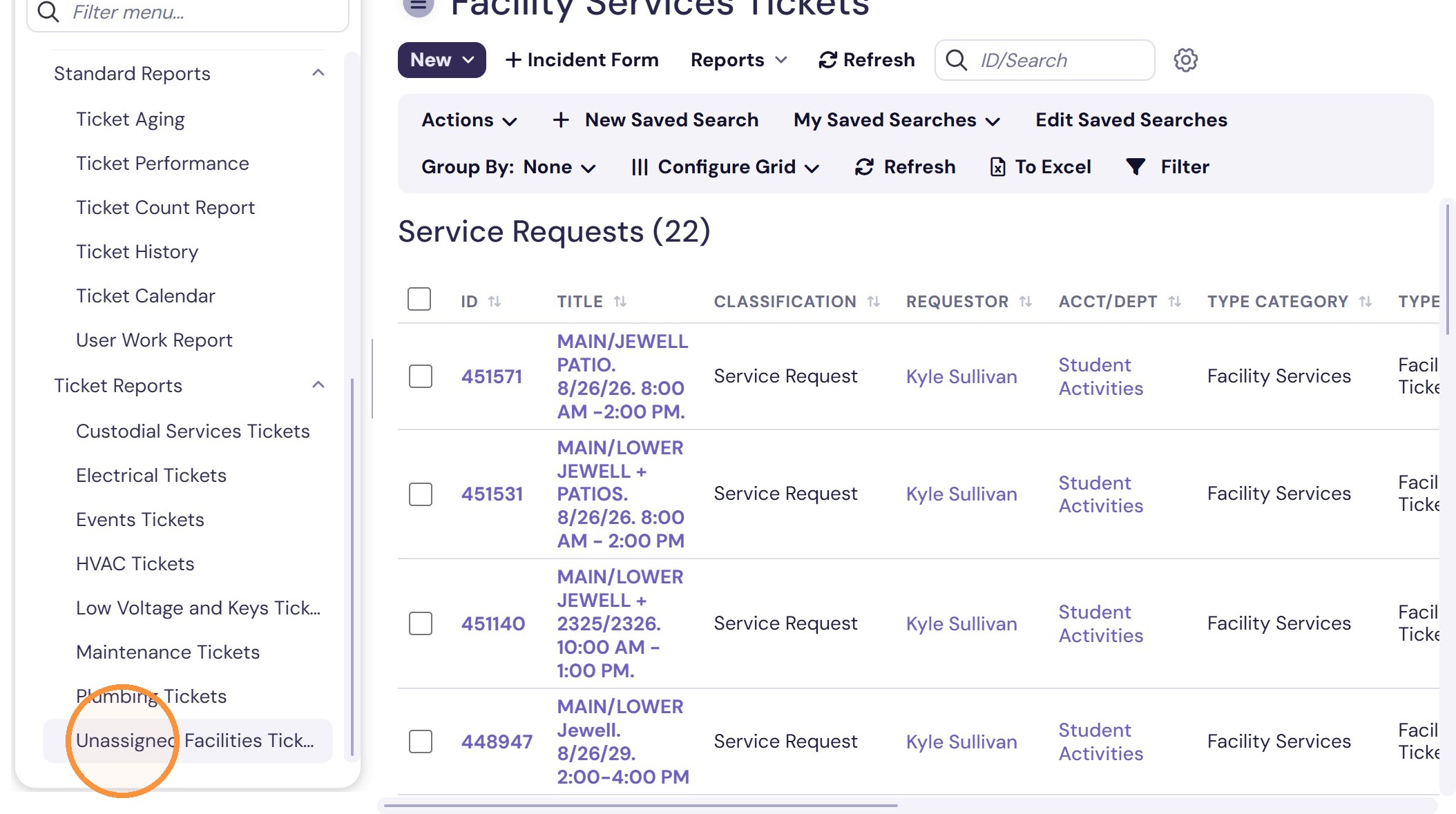Open ticket 448947 link
Screen dimensions: 1456x814
tap(497, 742)
